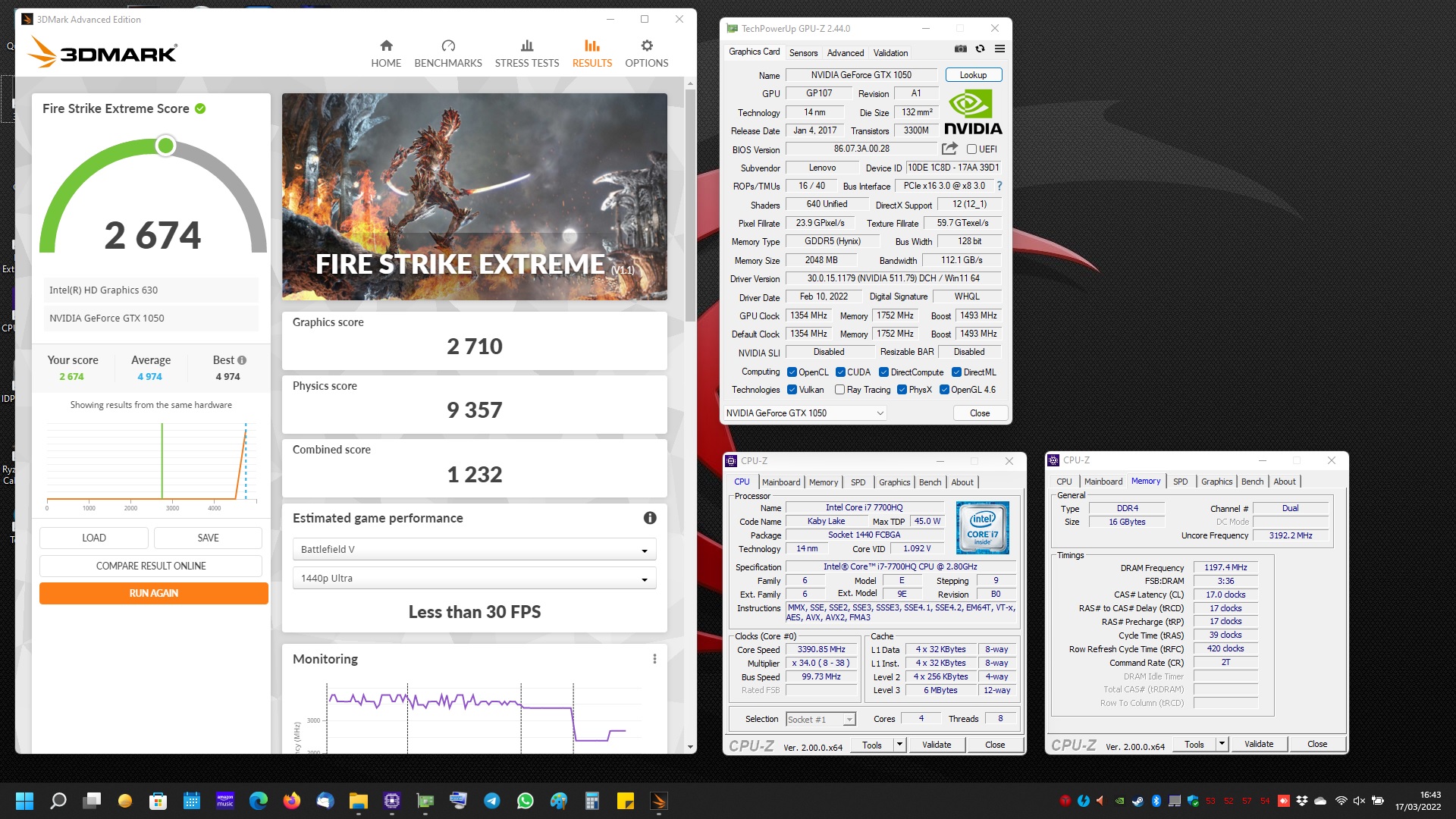Open the SPD tab in right CPU-Z window
The width and height of the screenshot is (1456, 819).
pyautogui.click(x=1180, y=482)
